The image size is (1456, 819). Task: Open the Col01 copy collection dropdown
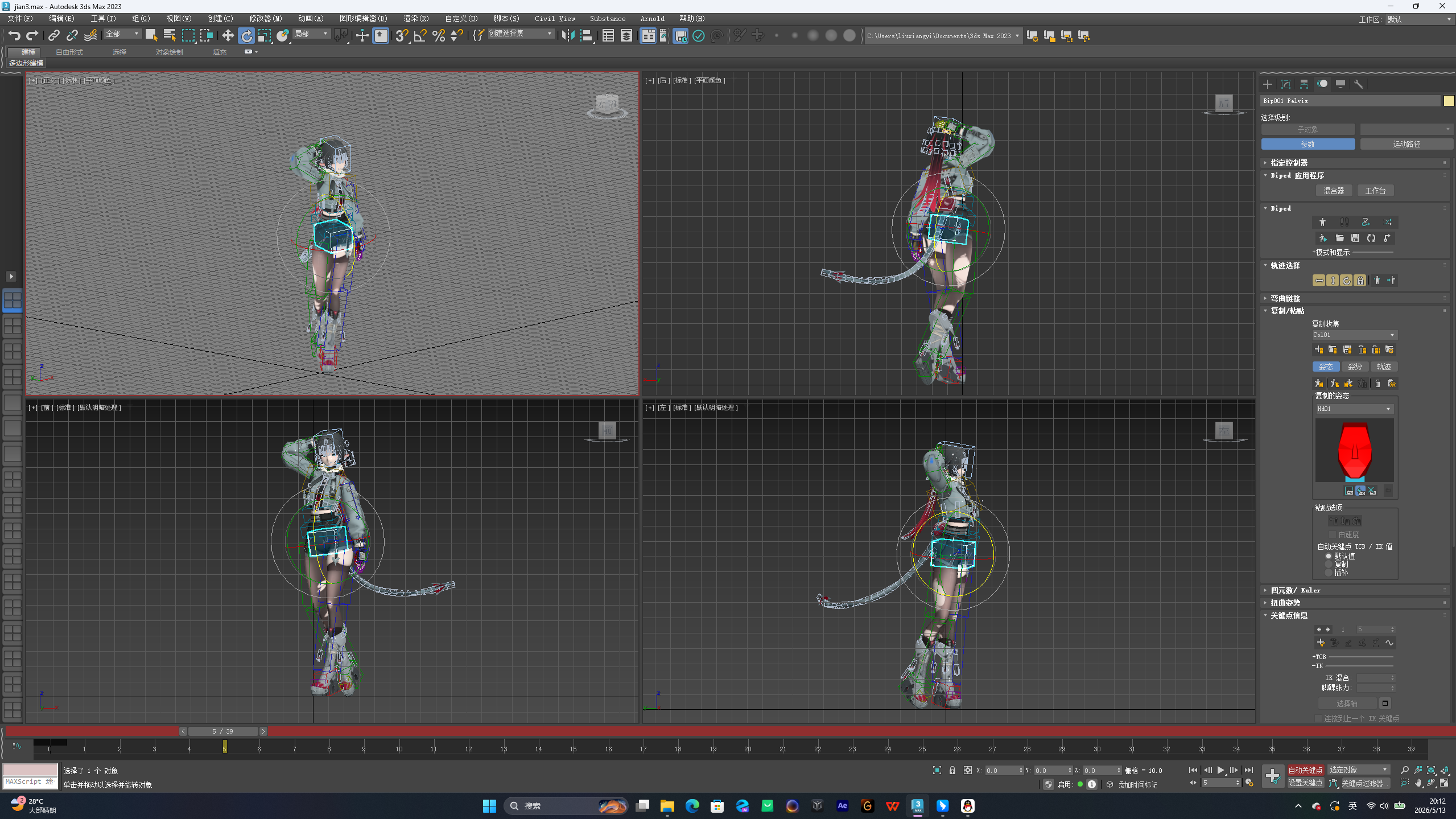click(1354, 335)
